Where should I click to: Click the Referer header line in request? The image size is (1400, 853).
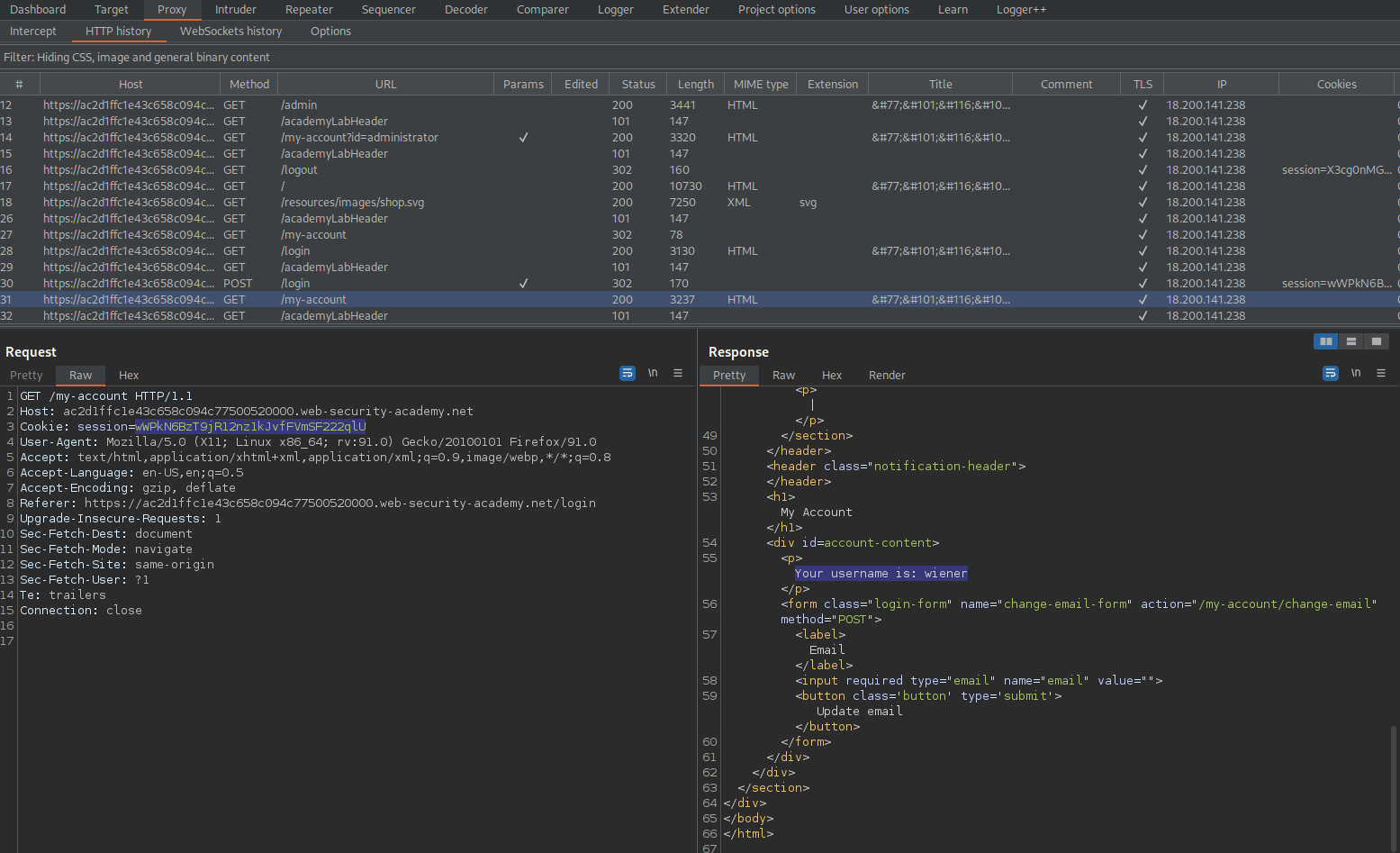[308, 504]
